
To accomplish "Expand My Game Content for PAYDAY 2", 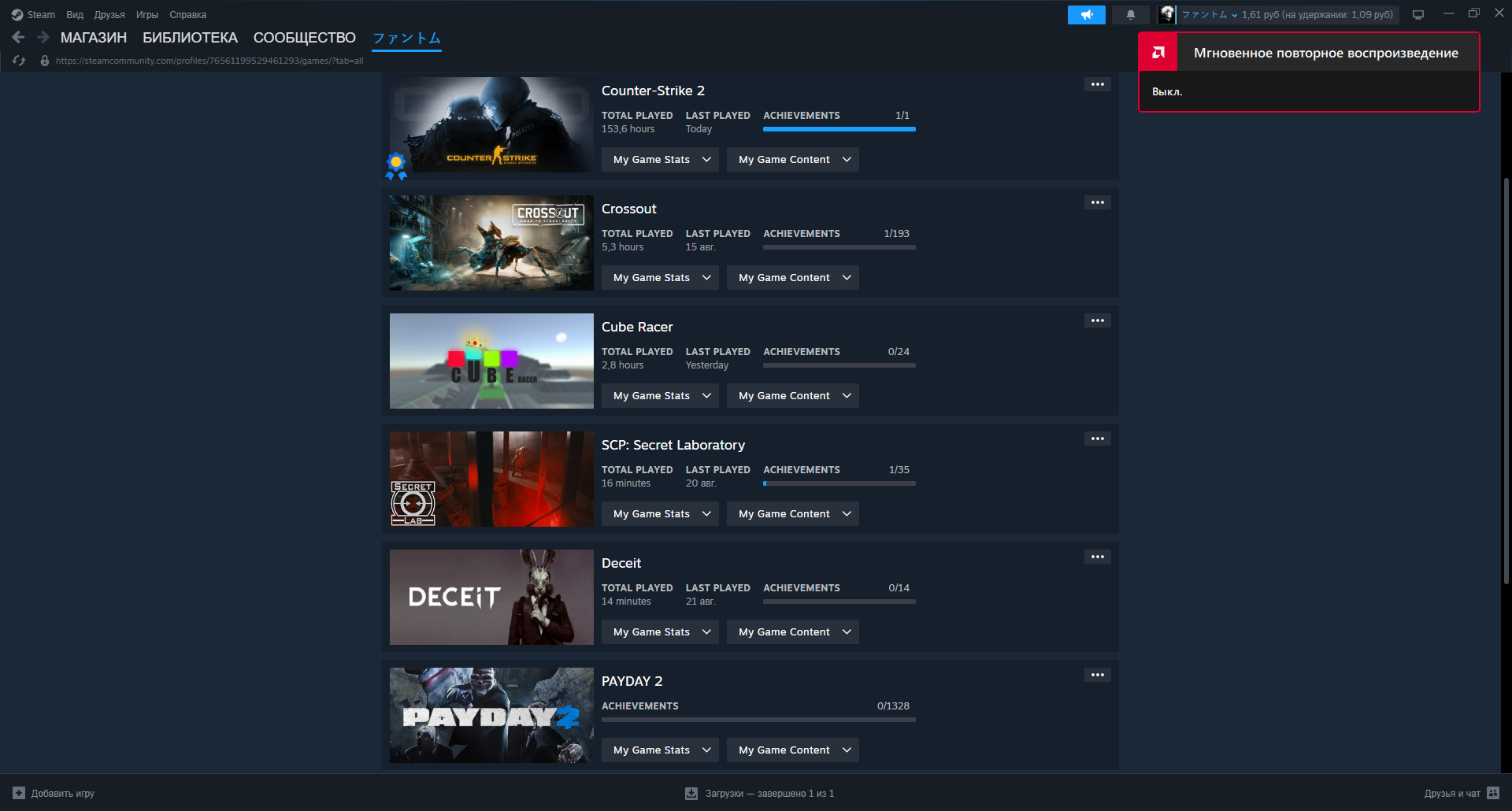I will [793, 750].
